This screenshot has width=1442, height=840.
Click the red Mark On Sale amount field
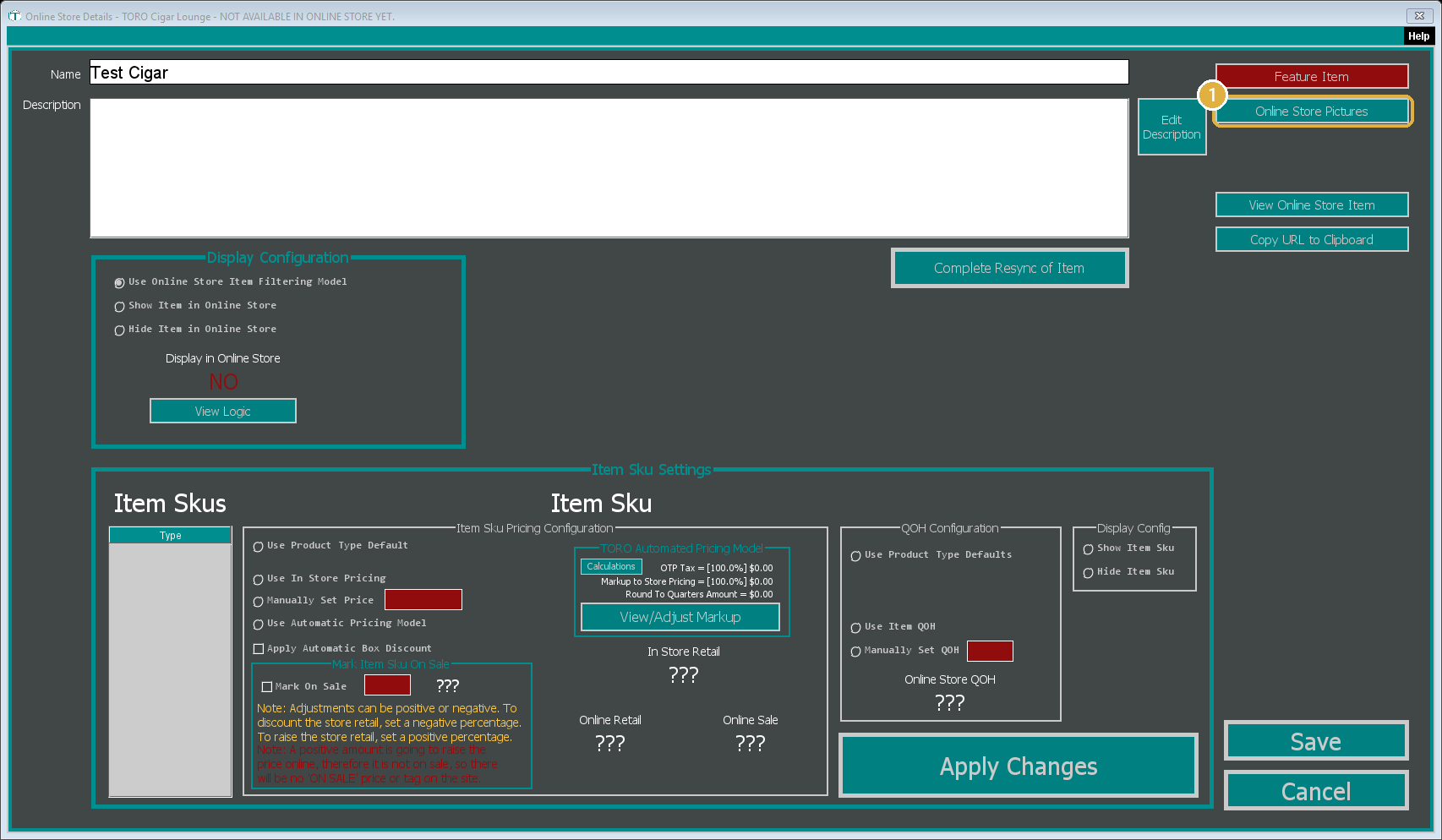pyautogui.click(x=387, y=685)
